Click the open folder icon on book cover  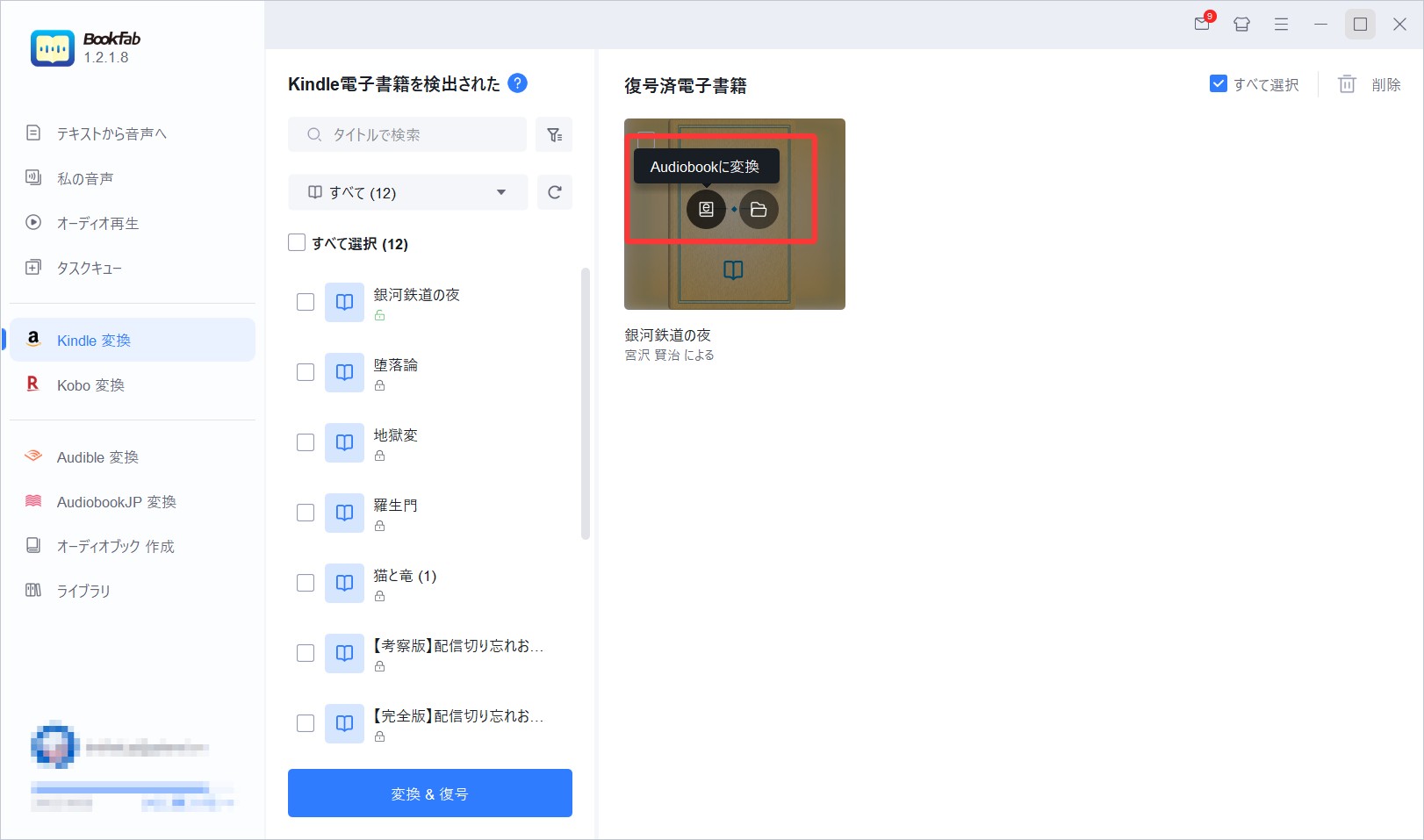coord(759,210)
